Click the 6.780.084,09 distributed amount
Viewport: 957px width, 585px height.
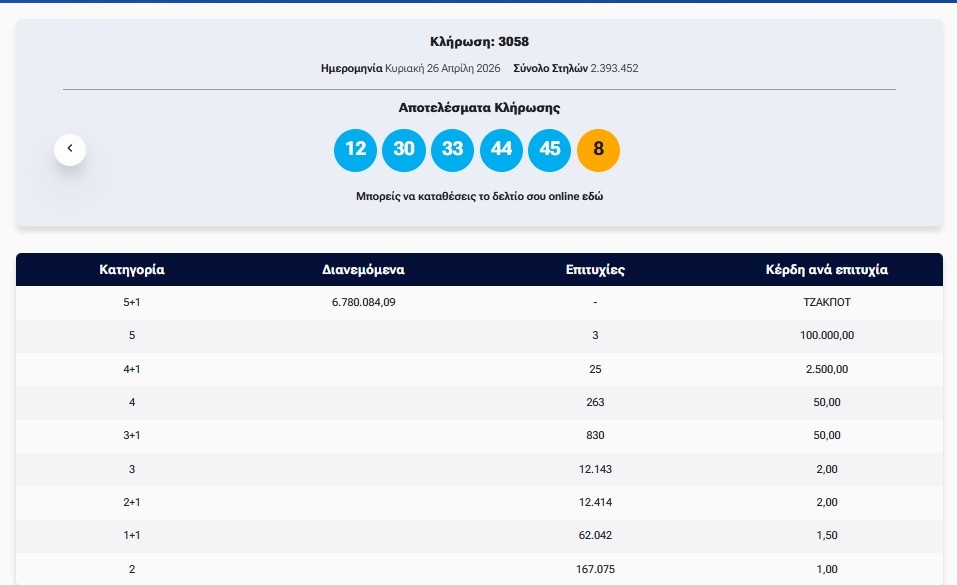pos(363,302)
